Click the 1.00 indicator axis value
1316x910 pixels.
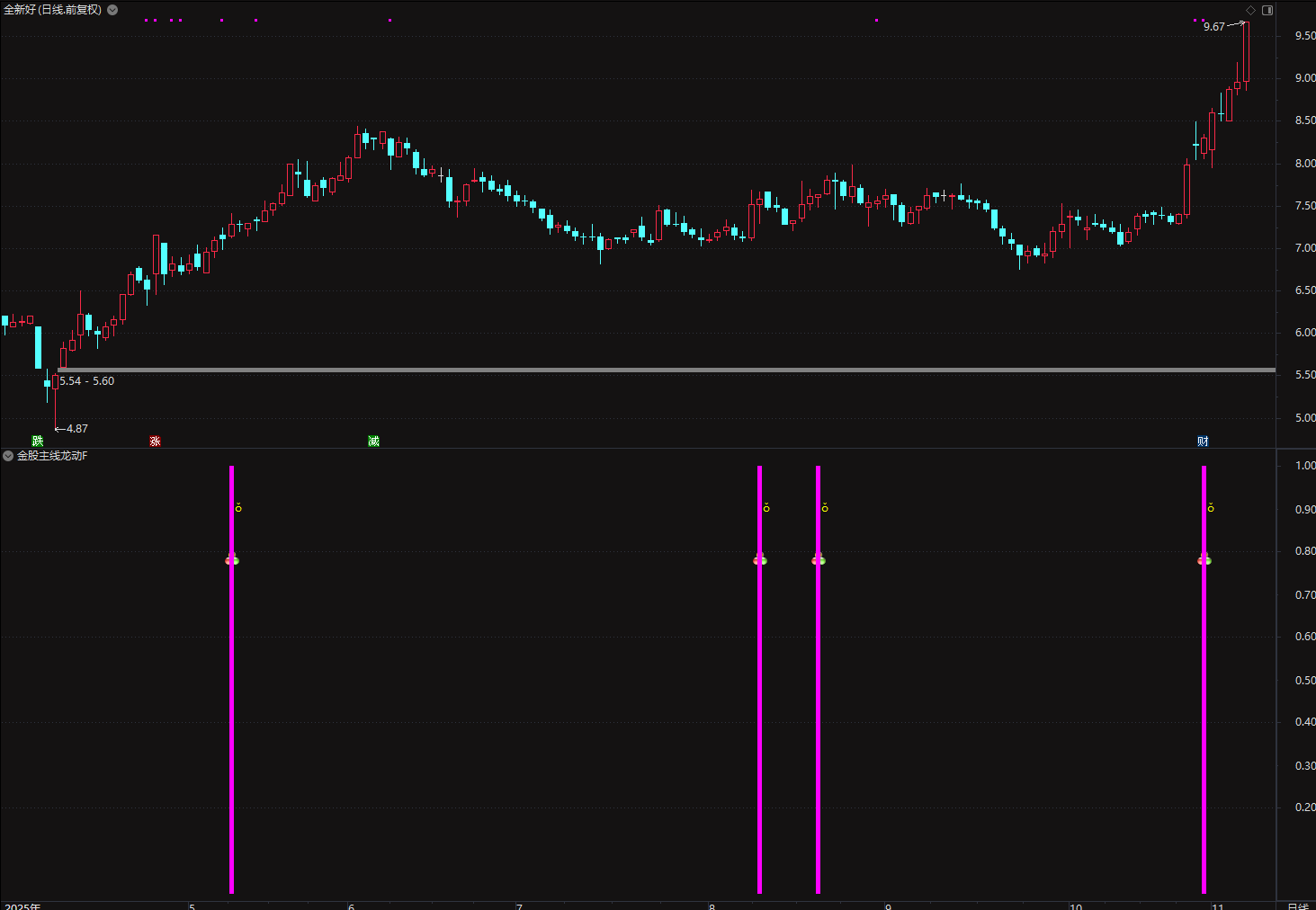pyautogui.click(x=1305, y=466)
